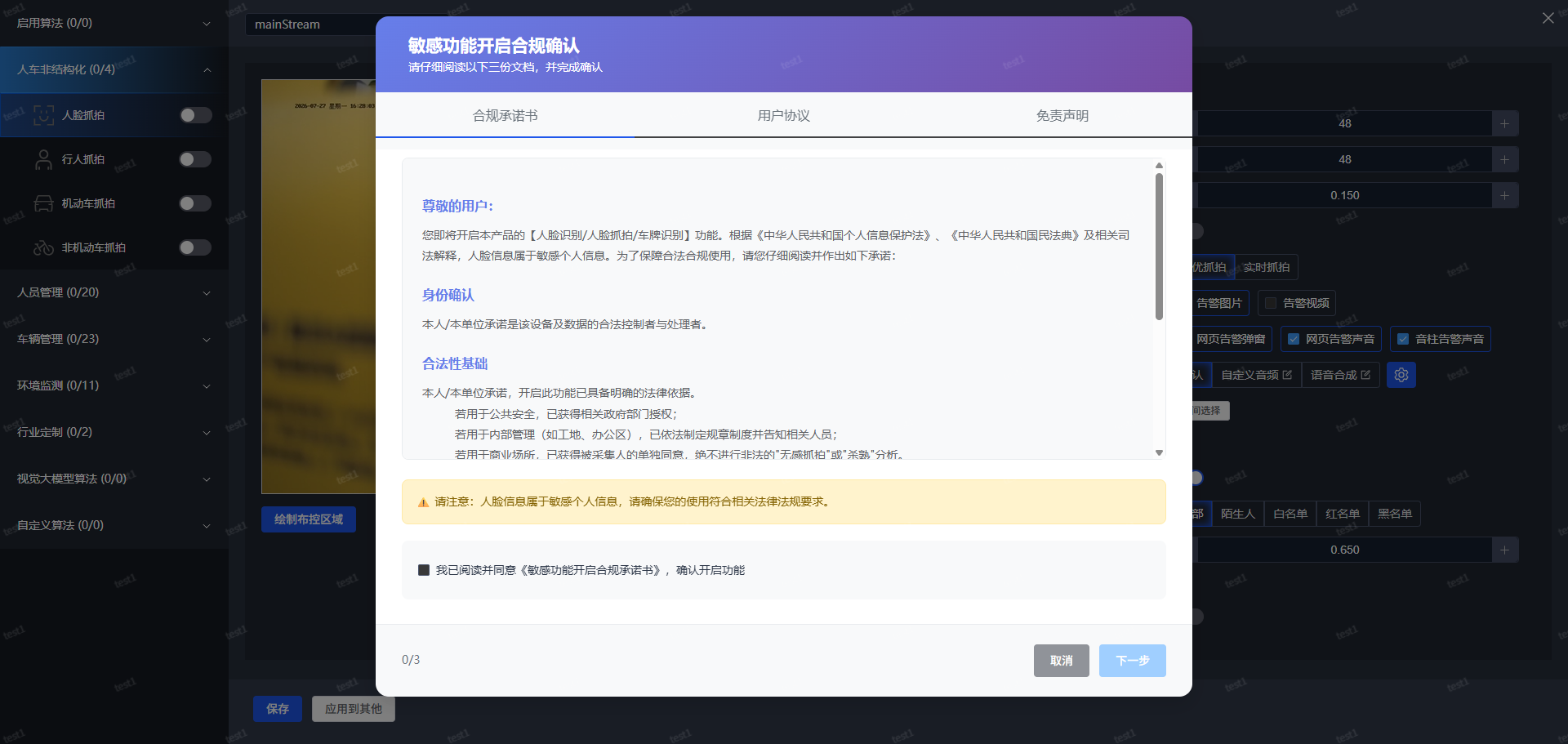This screenshot has height=744, width=1568.
Task: Expand the 人员管理 (0/20) section
Action: click(114, 292)
